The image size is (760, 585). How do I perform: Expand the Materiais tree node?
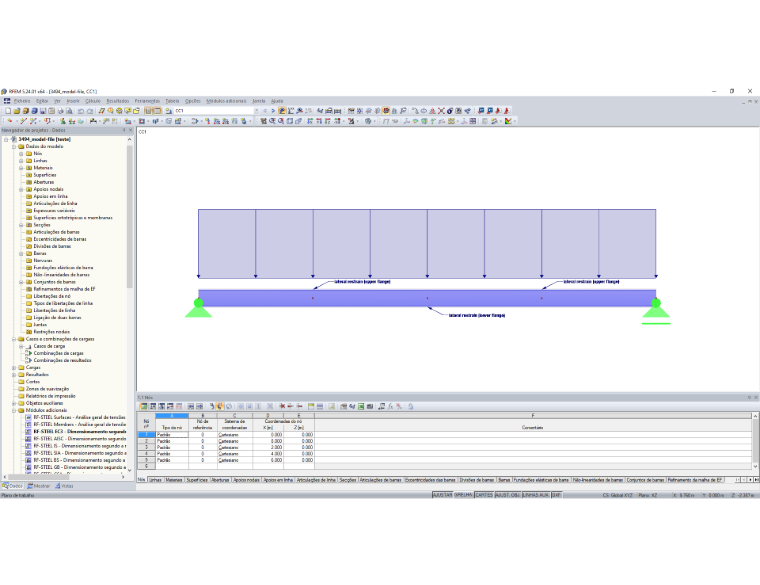point(21,168)
